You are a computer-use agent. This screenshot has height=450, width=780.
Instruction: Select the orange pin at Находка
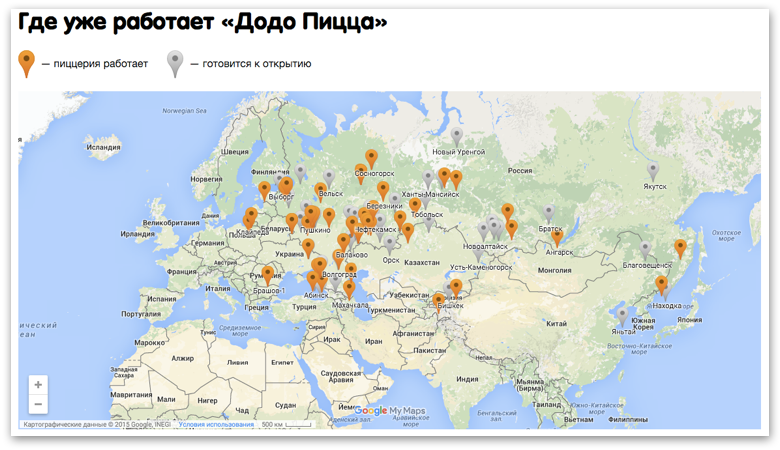pos(661,285)
